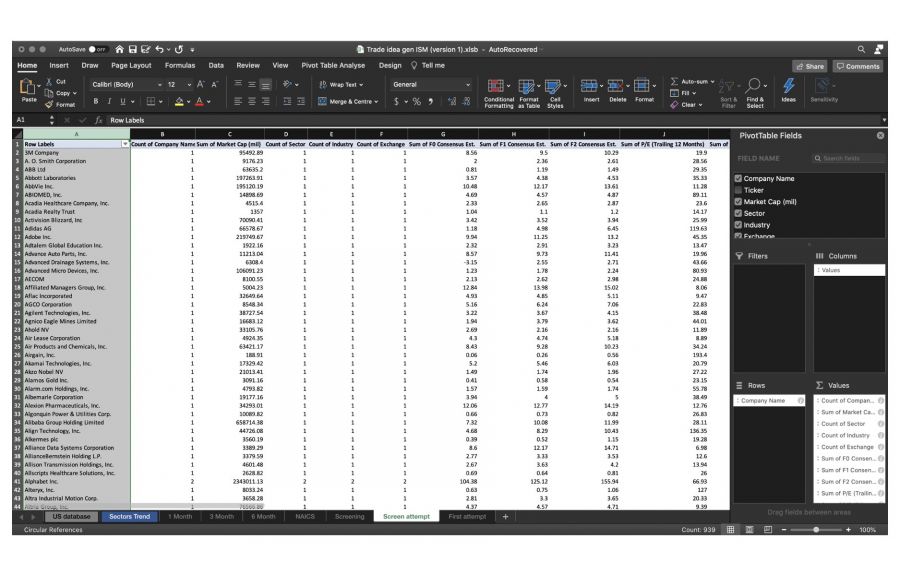Viewport: 900px width, 576px height.
Task: Click the Paste clipboard icon
Action: coord(28,87)
